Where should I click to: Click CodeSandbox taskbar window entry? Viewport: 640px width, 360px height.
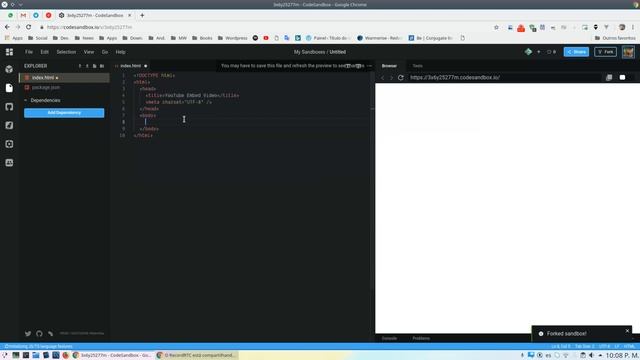pyautogui.click(x=113, y=356)
